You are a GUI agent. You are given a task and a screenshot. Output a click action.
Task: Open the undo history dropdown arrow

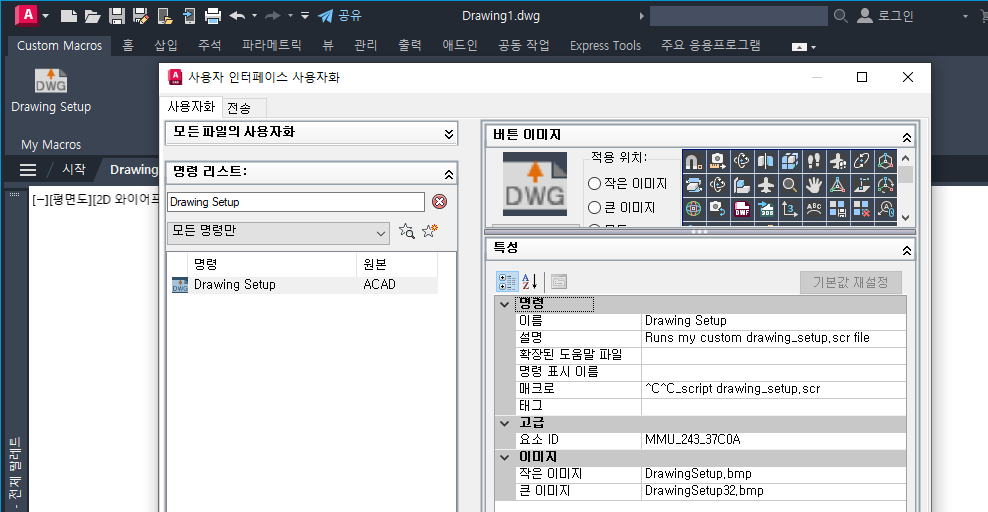tap(255, 16)
